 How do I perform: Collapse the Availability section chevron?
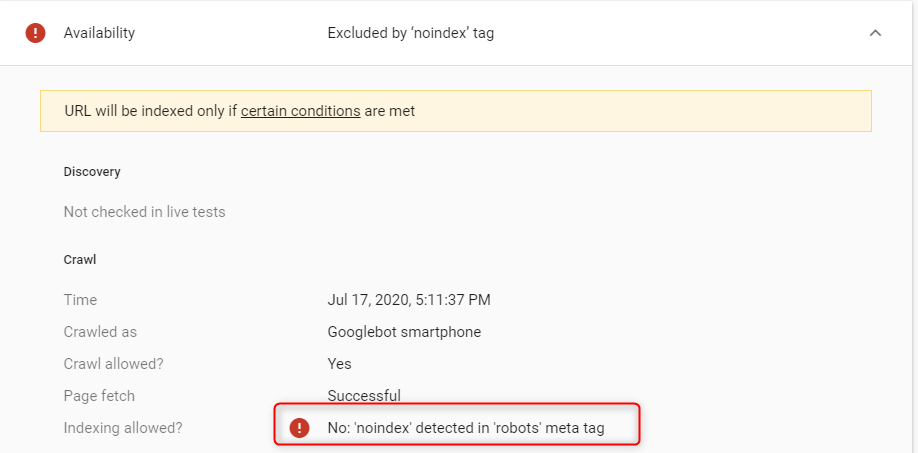coord(875,33)
